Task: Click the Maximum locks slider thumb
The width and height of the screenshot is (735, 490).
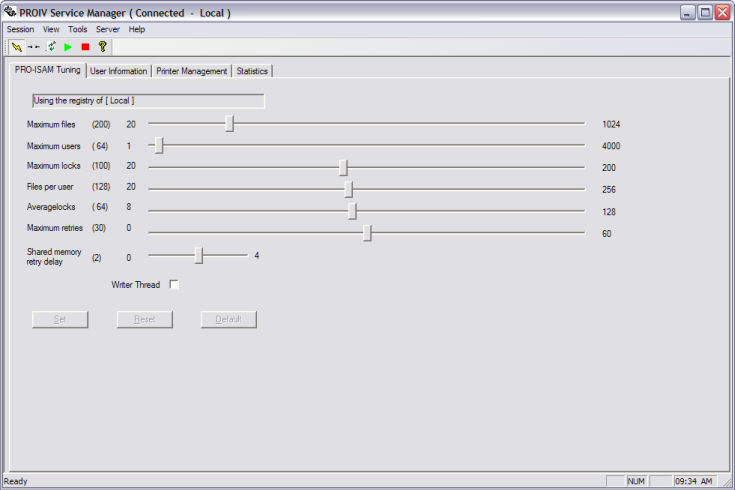Action: (343, 167)
